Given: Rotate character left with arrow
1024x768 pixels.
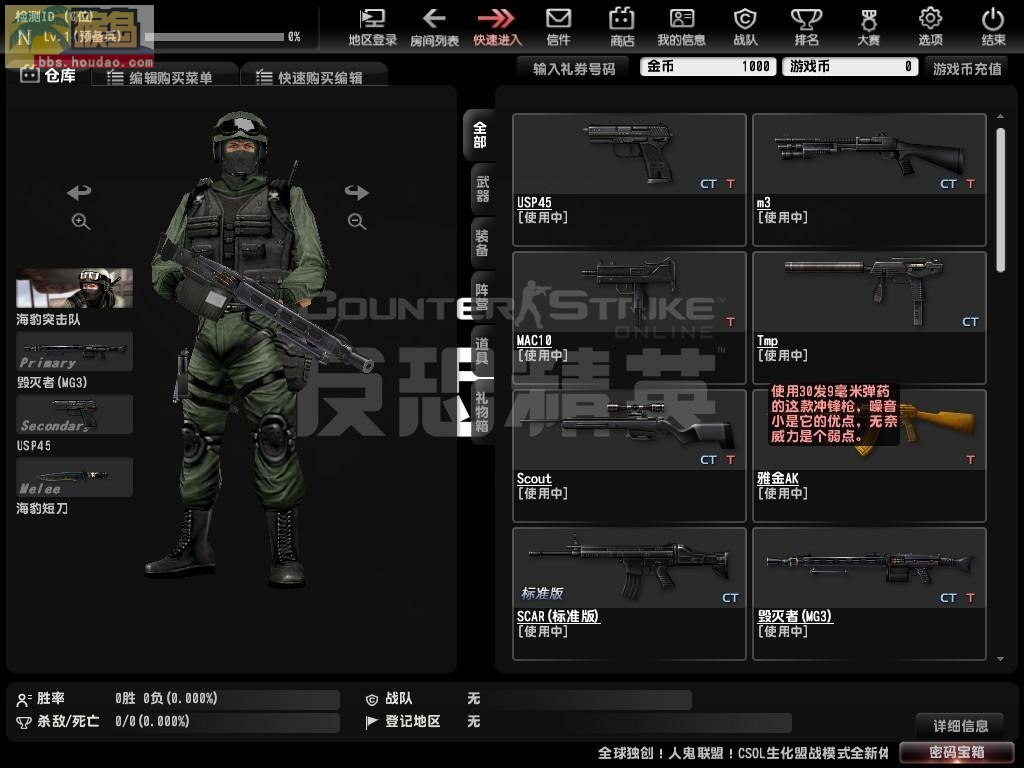Looking at the screenshot, I should [x=79, y=192].
